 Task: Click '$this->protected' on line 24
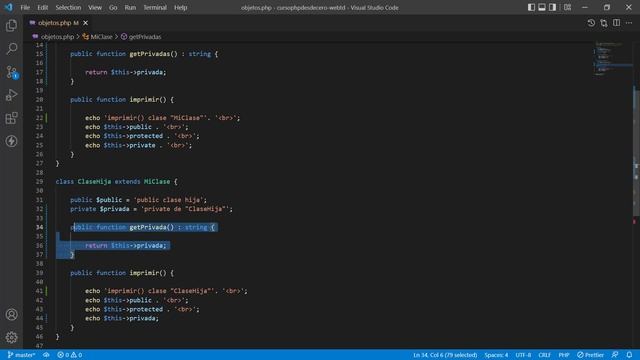[x=133, y=136]
